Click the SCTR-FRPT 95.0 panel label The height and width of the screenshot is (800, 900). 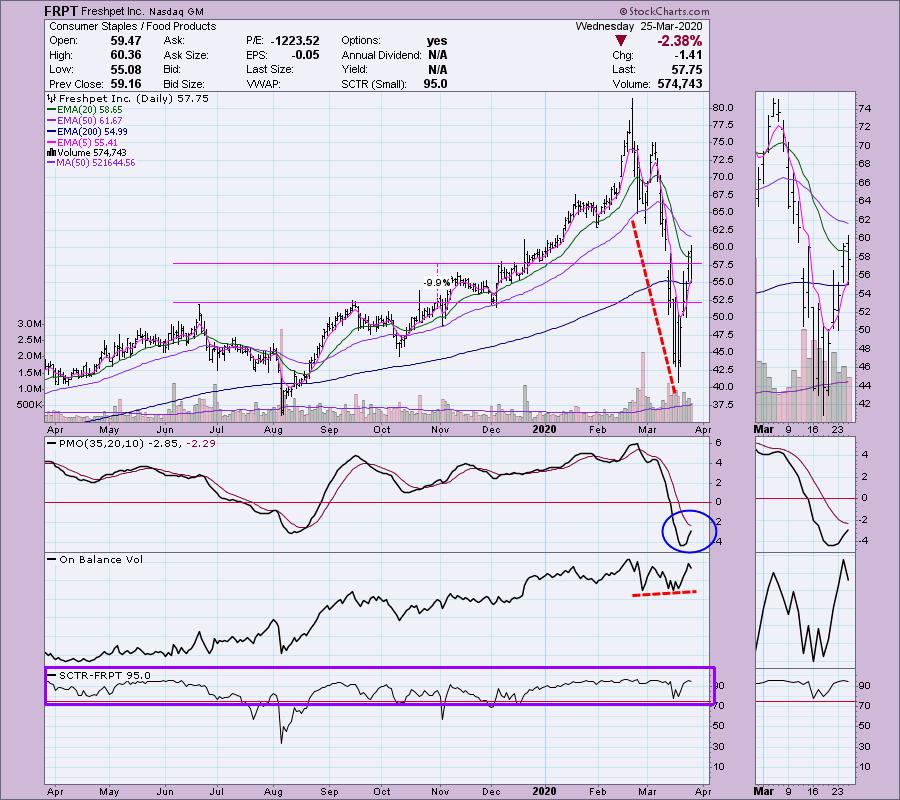[x=99, y=675]
